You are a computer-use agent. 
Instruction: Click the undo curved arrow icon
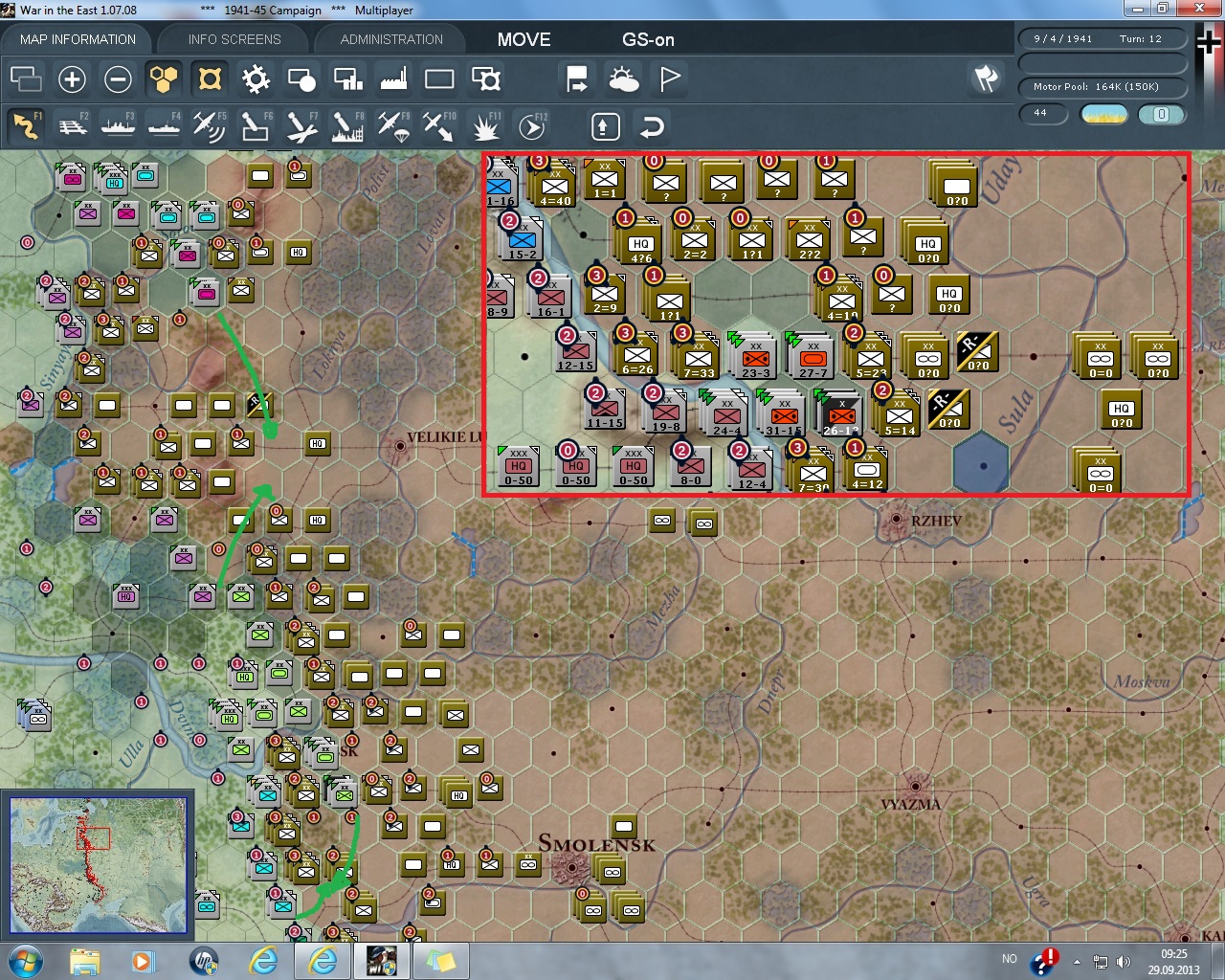tap(652, 126)
